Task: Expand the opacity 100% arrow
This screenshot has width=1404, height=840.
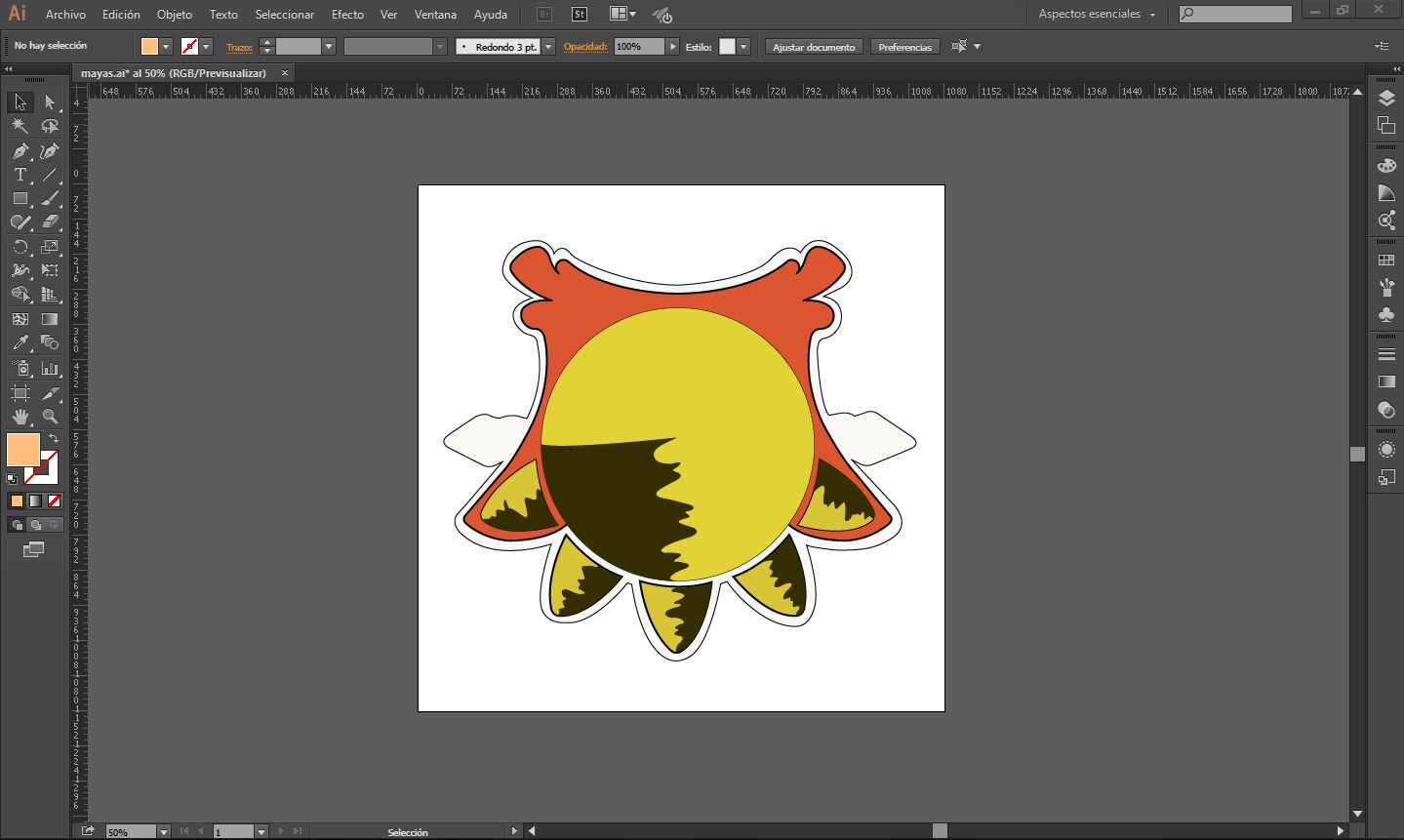Action: (672, 47)
